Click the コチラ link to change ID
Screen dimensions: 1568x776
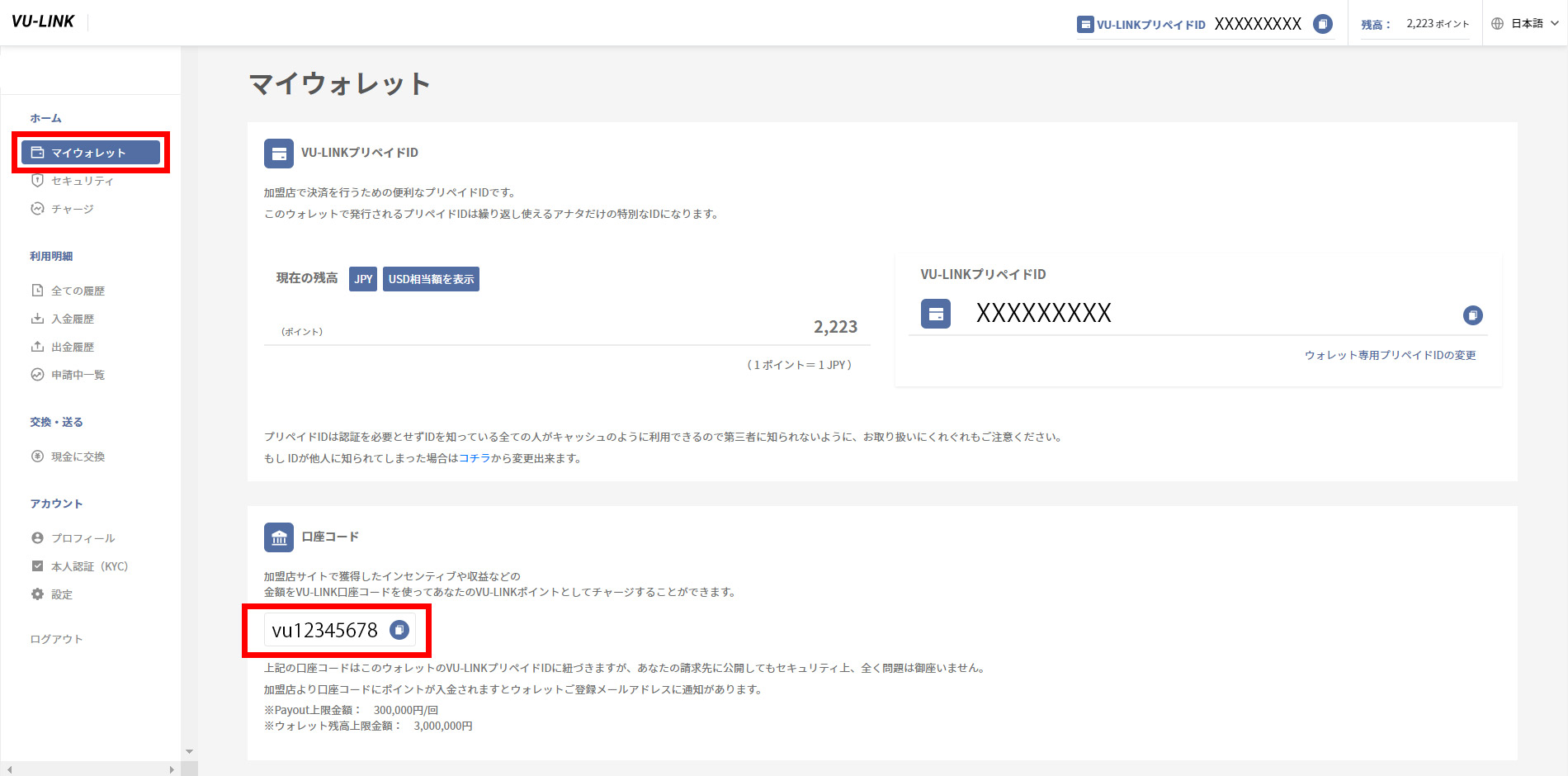coord(475,458)
